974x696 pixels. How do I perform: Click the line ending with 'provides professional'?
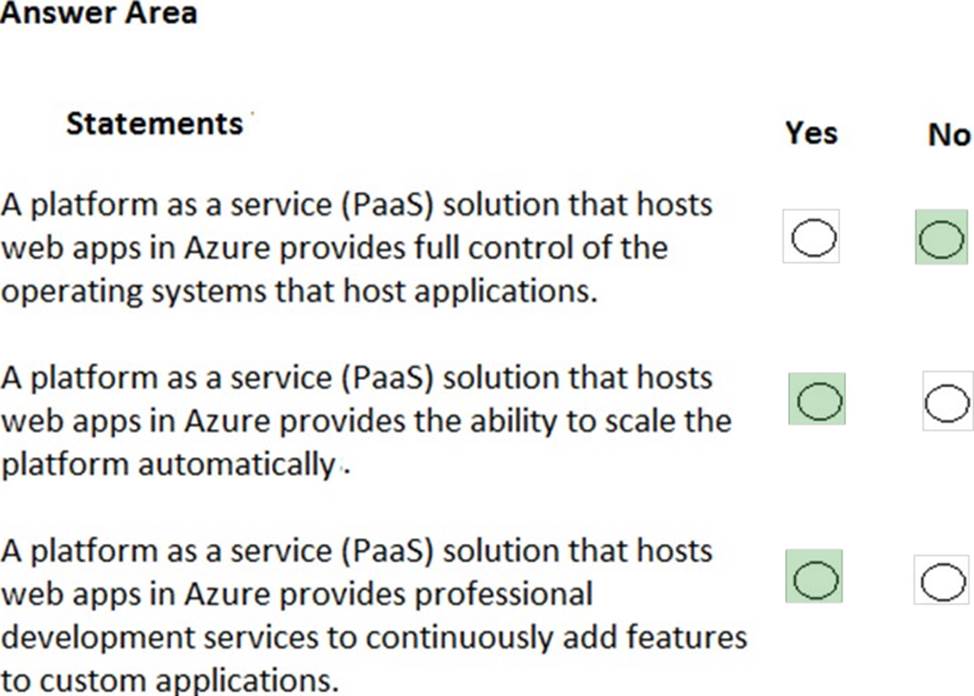297,594
